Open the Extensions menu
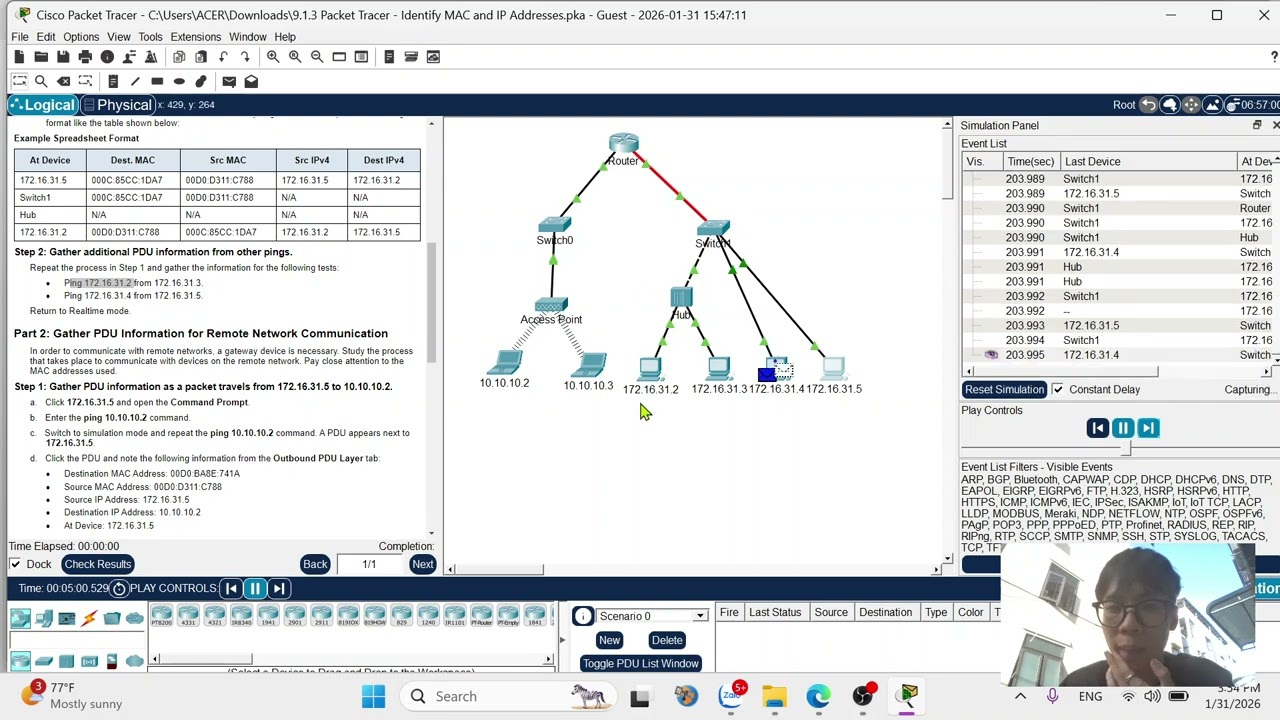This screenshot has height=720, width=1280. [x=195, y=37]
